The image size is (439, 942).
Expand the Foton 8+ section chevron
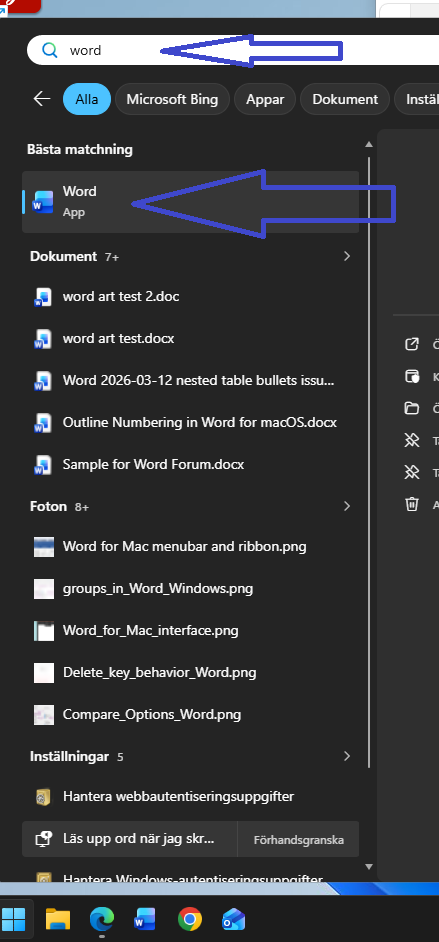pos(347,506)
